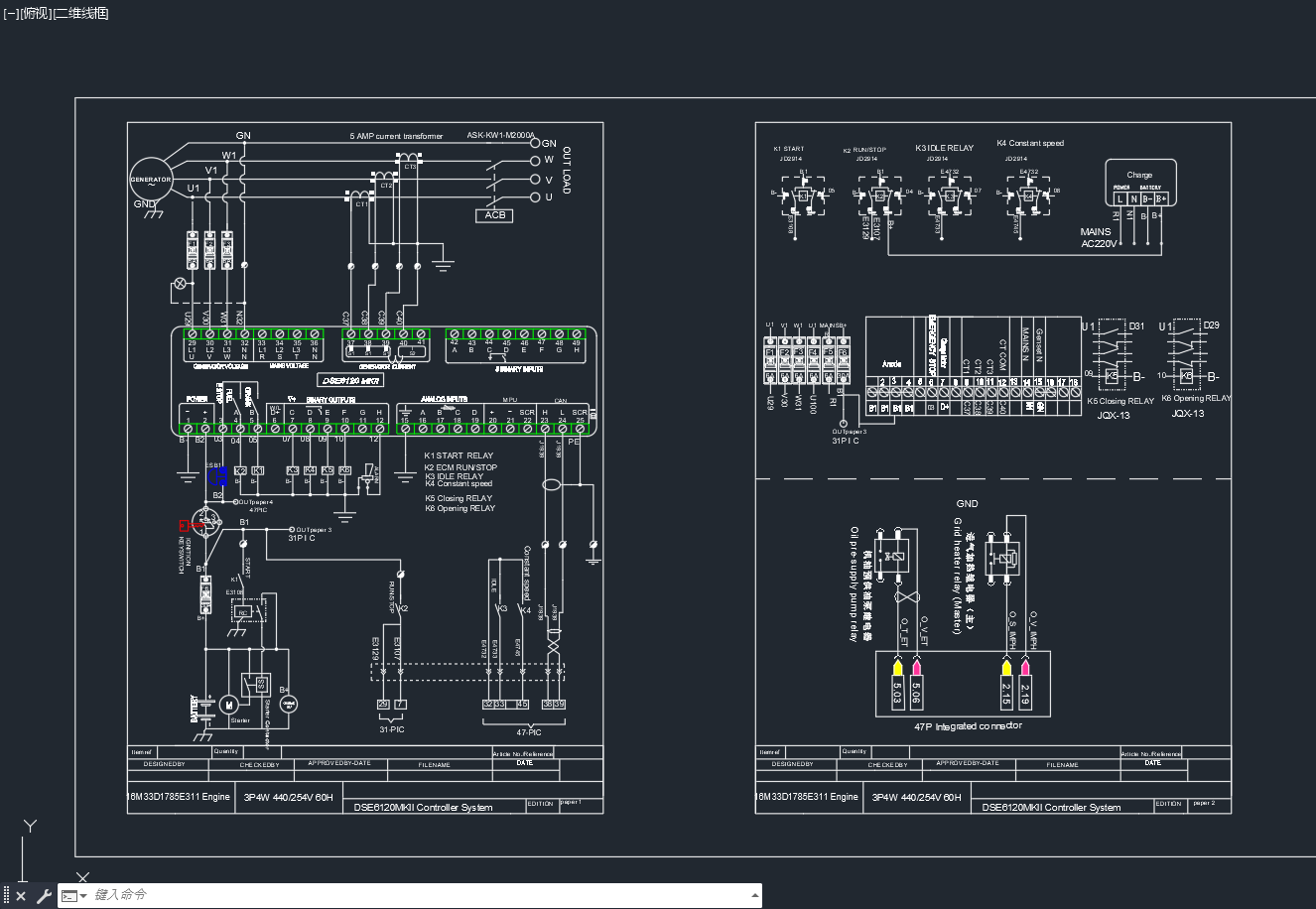Select the DSE6120 MKII label box

(x=350, y=380)
